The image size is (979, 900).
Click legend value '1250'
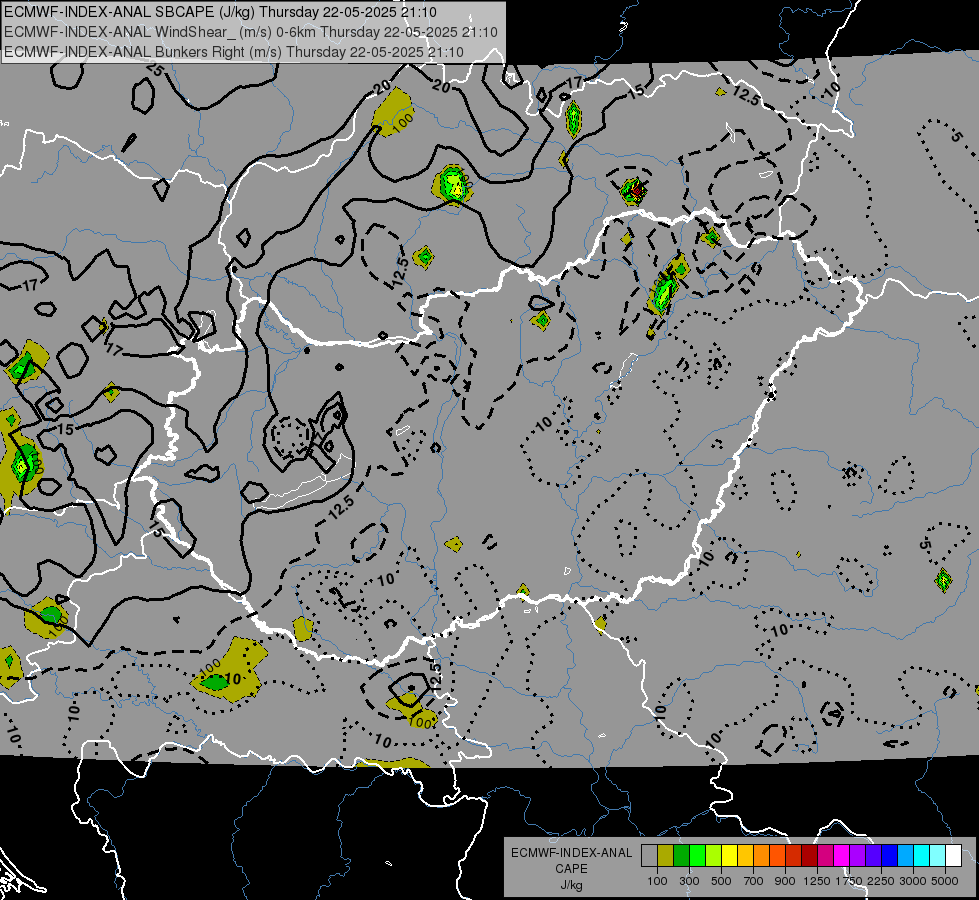pos(817,881)
